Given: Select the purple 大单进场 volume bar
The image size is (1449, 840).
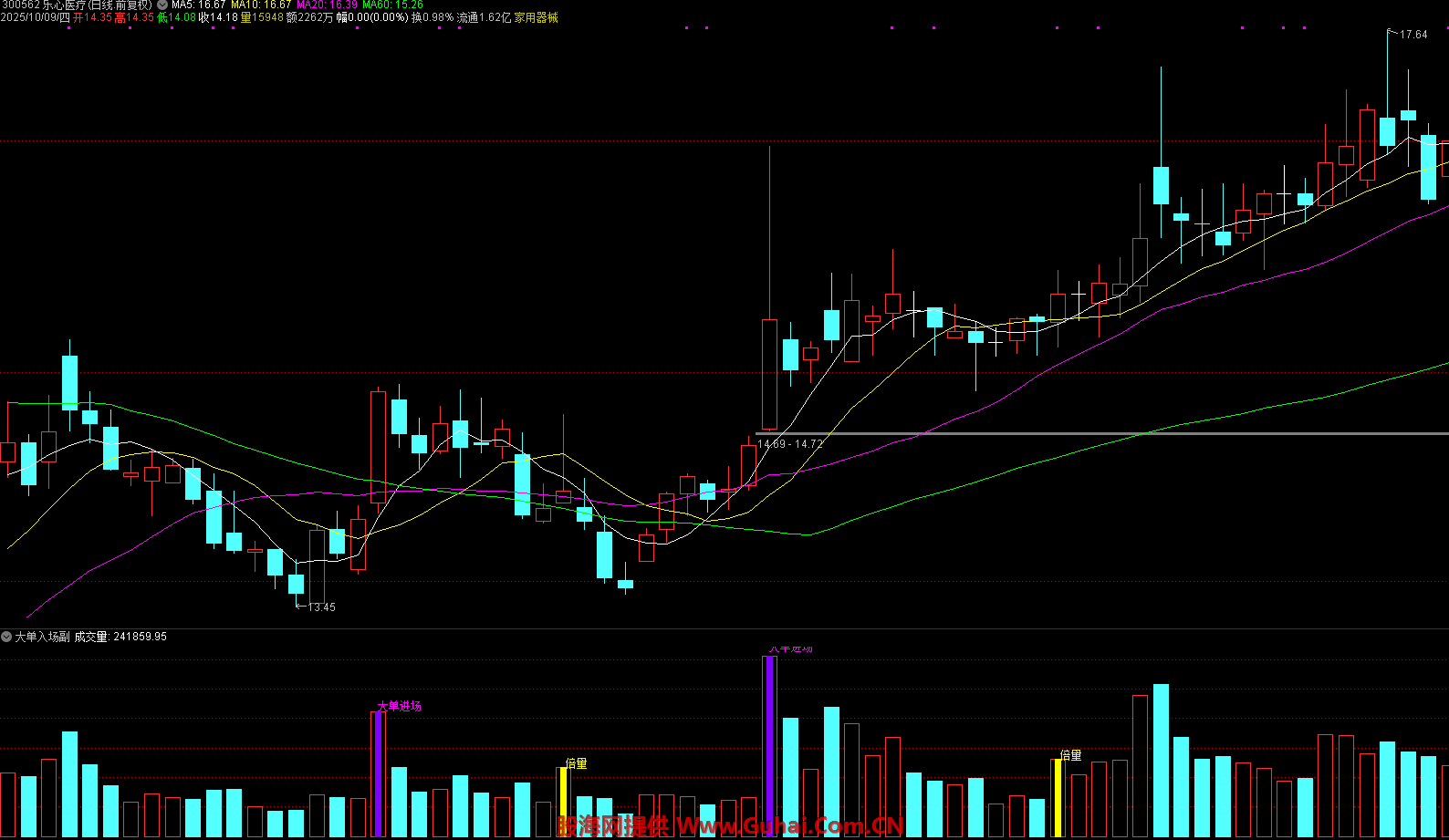Looking at the screenshot, I should point(378,773).
